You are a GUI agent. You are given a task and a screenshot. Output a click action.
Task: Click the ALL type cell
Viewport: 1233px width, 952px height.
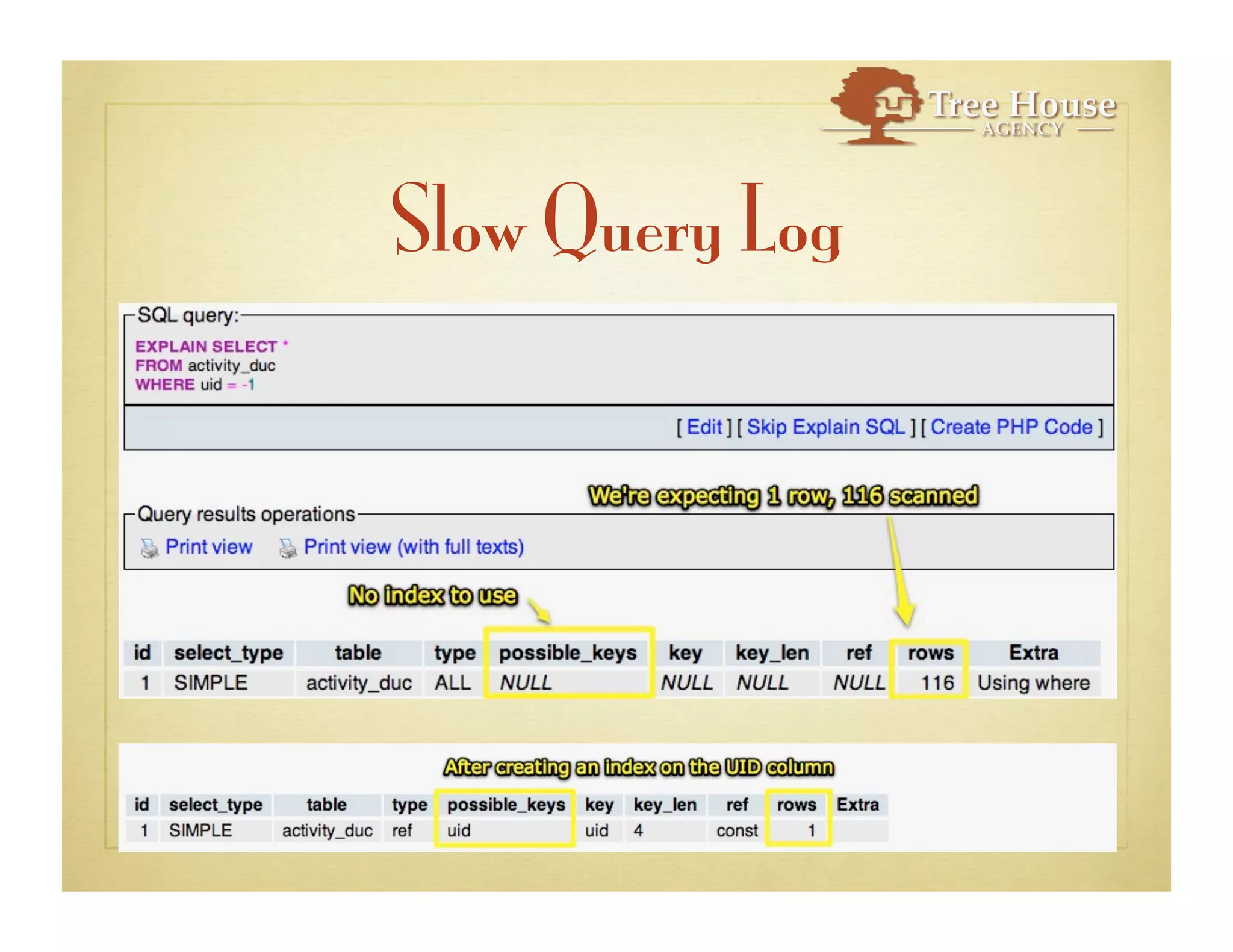point(453,682)
